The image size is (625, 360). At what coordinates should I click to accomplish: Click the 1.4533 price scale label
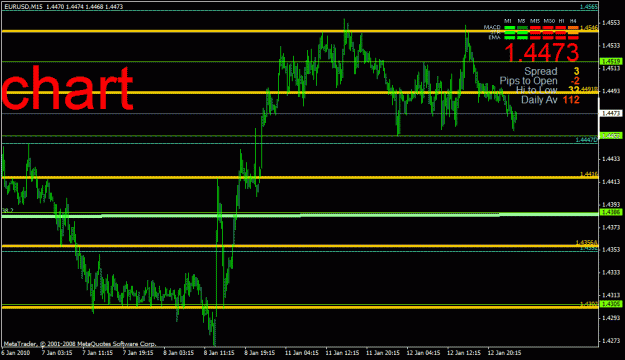point(611,45)
